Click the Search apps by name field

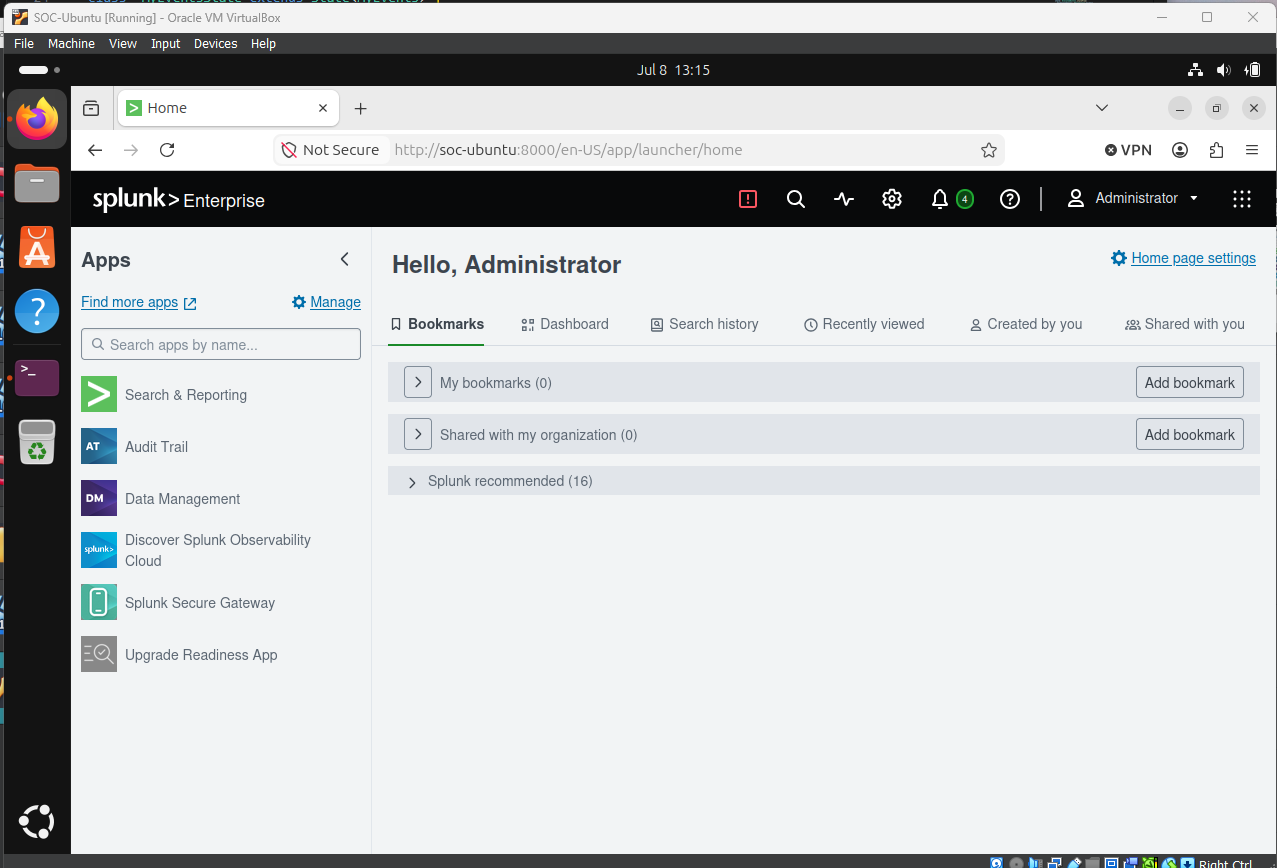(221, 344)
